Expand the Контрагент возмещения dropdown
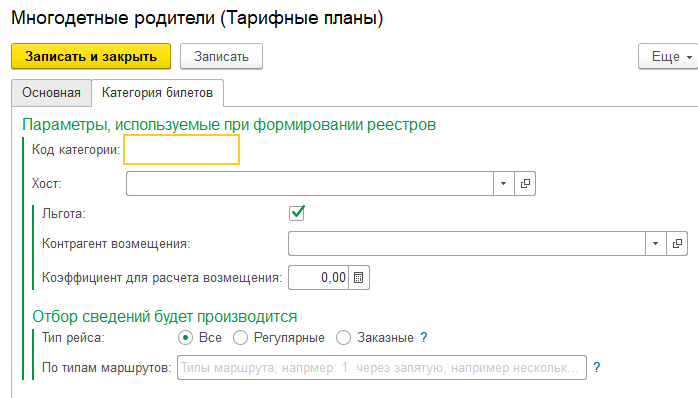Viewport: 698px width, 398px height. coord(655,244)
